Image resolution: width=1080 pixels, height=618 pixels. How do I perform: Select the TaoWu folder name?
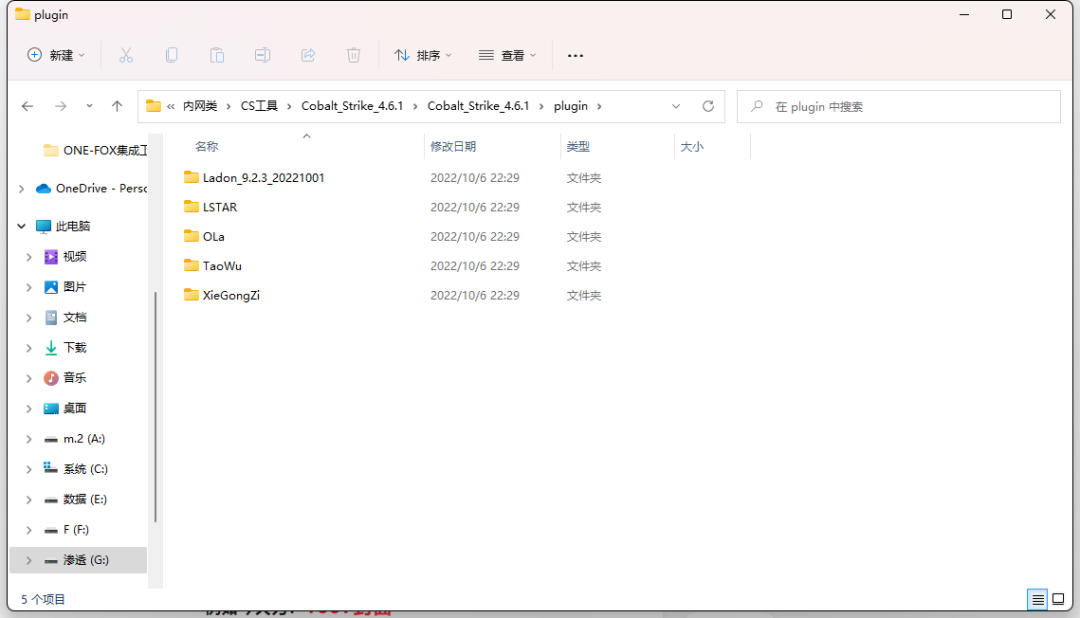point(222,266)
